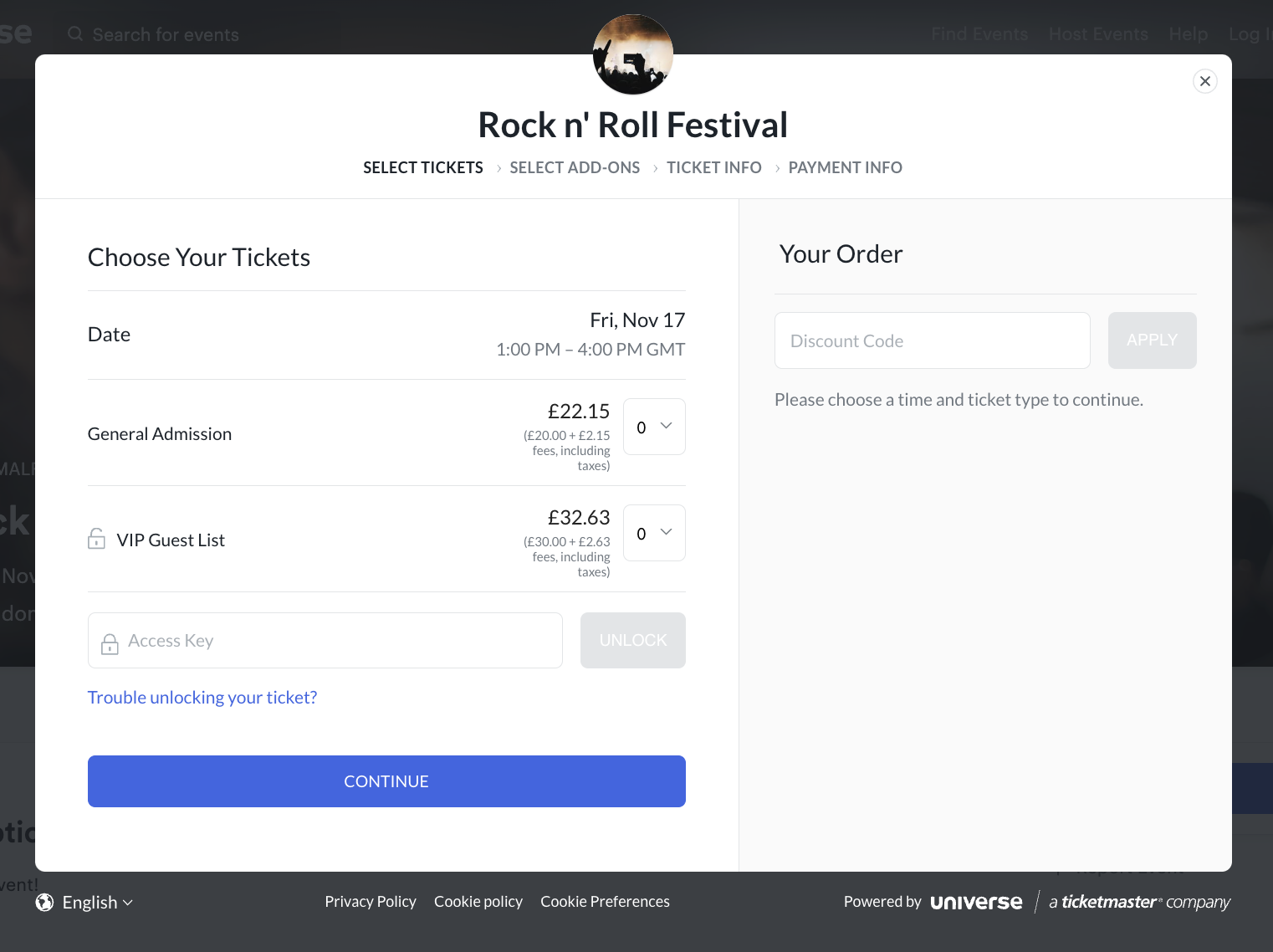Click the APPLY discount button
The width and height of the screenshot is (1273, 952).
[1152, 340]
